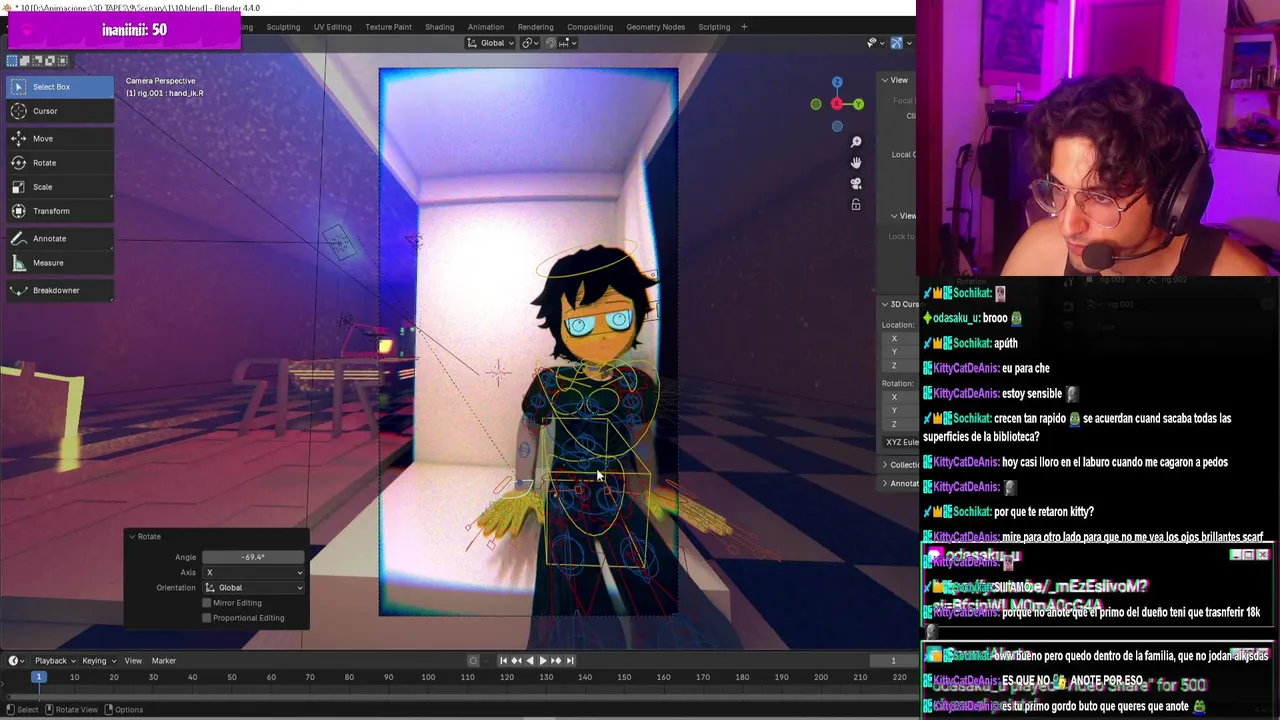Click the blue Z axis gizmo ball

[837, 83]
